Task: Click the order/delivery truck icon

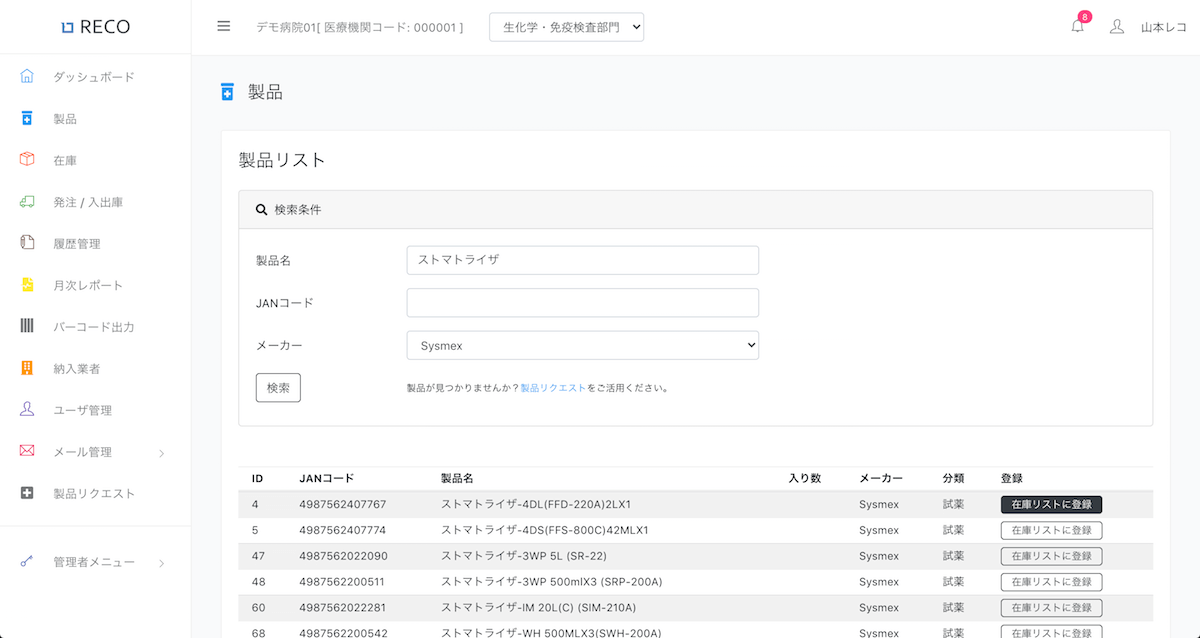Action: click(27, 202)
